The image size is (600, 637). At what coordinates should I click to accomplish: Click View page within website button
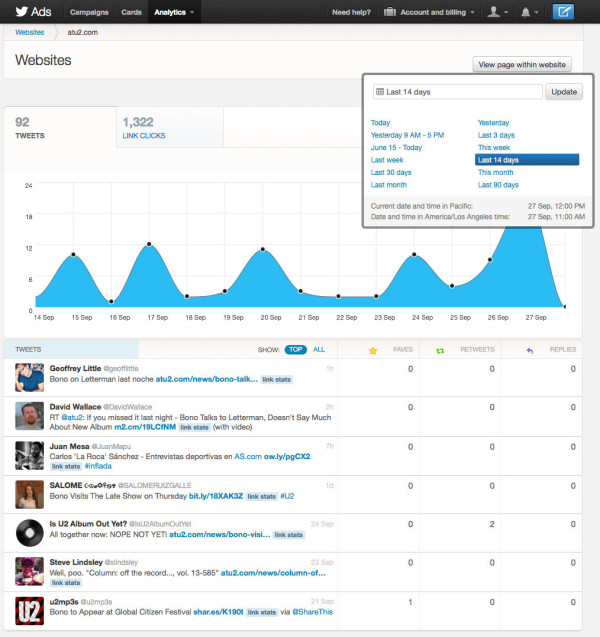click(x=522, y=65)
